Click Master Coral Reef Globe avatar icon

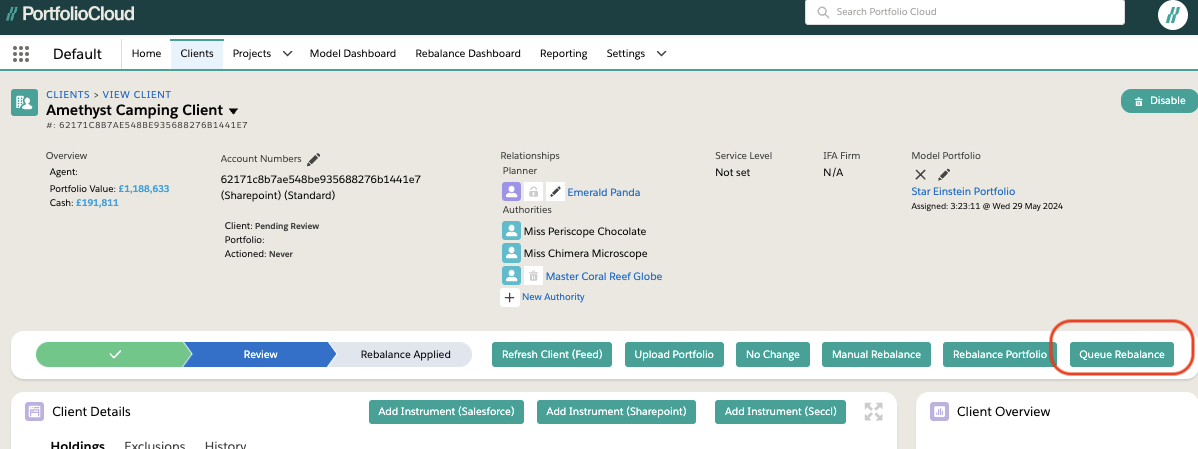pyautogui.click(x=511, y=276)
